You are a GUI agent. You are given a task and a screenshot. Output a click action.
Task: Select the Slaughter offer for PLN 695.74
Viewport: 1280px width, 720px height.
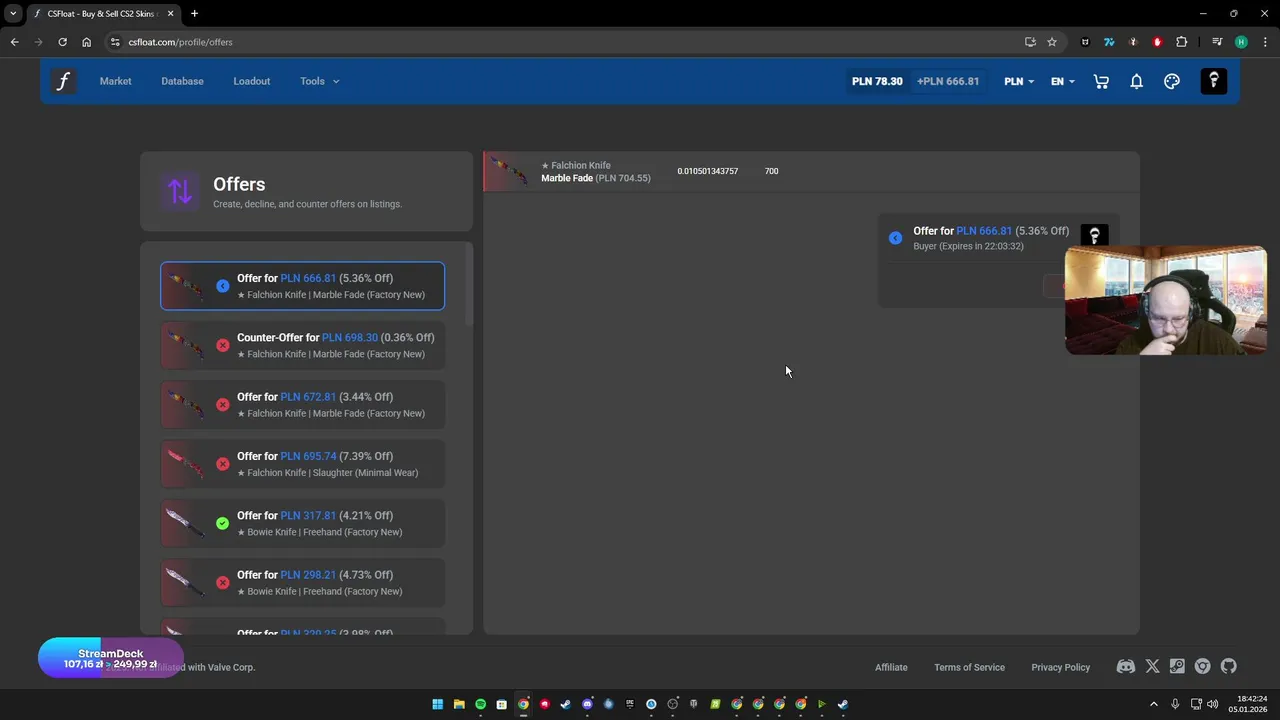point(302,464)
